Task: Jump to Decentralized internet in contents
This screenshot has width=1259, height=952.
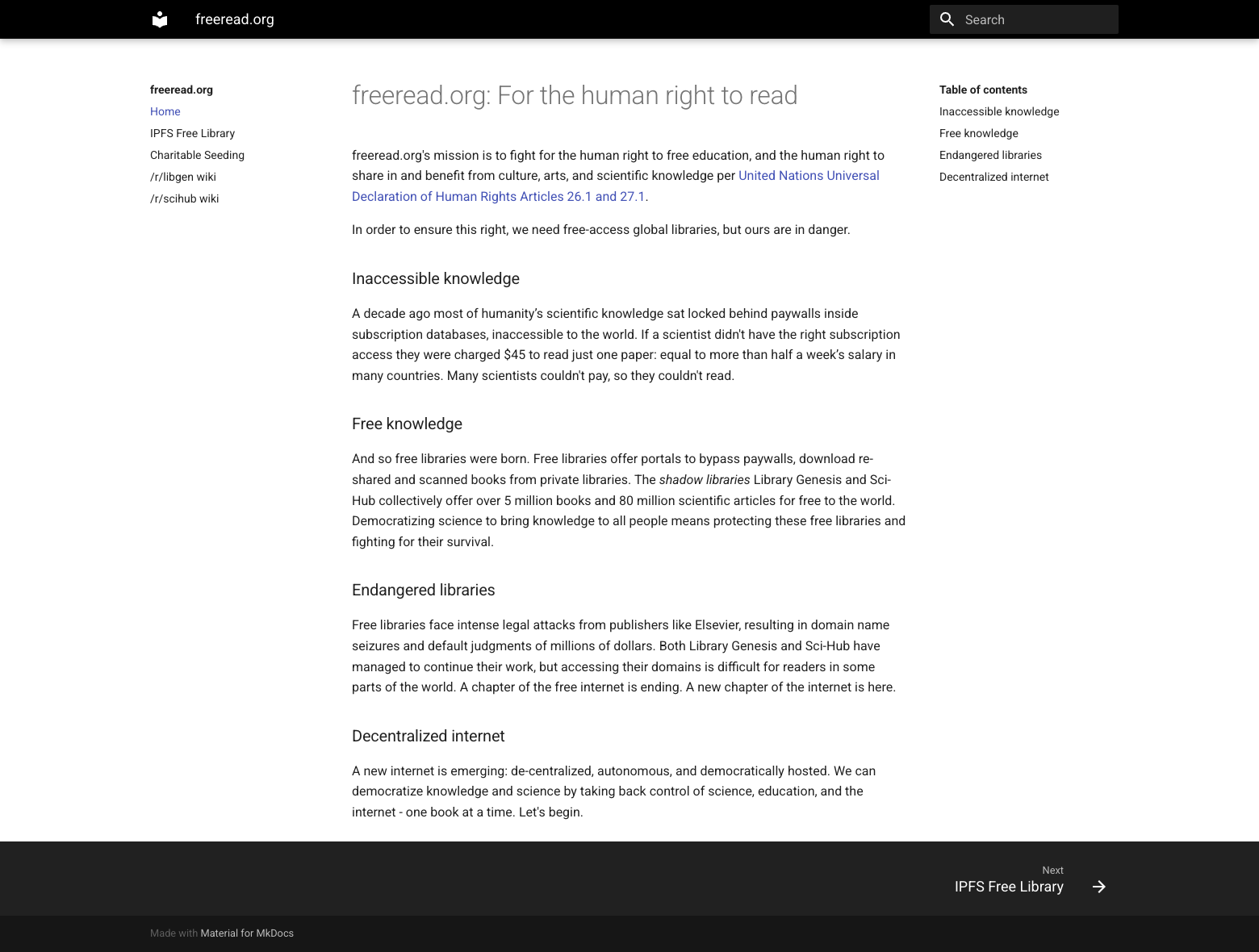Action: [x=993, y=177]
